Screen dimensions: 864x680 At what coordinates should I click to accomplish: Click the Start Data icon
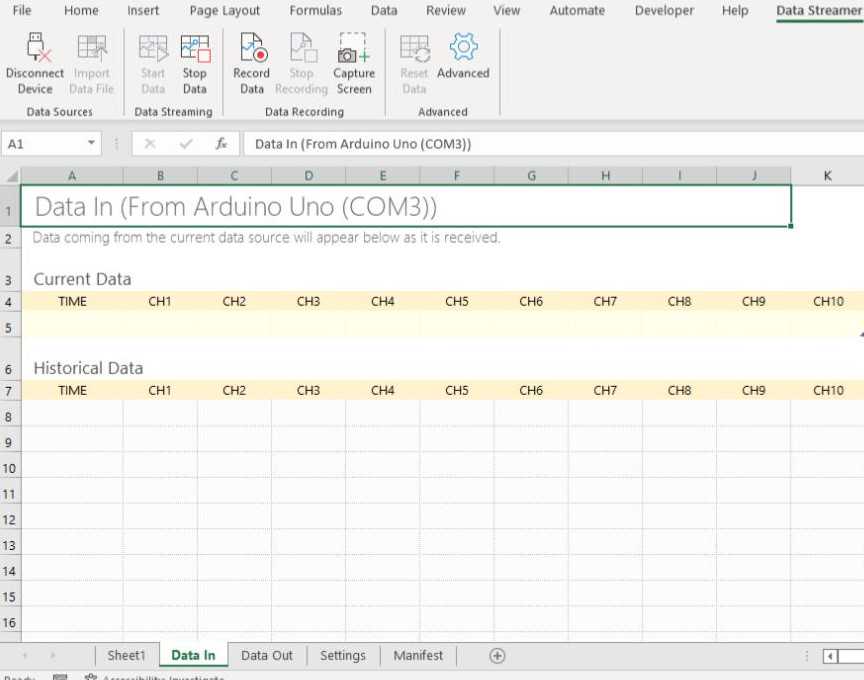(x=153, y=48)
